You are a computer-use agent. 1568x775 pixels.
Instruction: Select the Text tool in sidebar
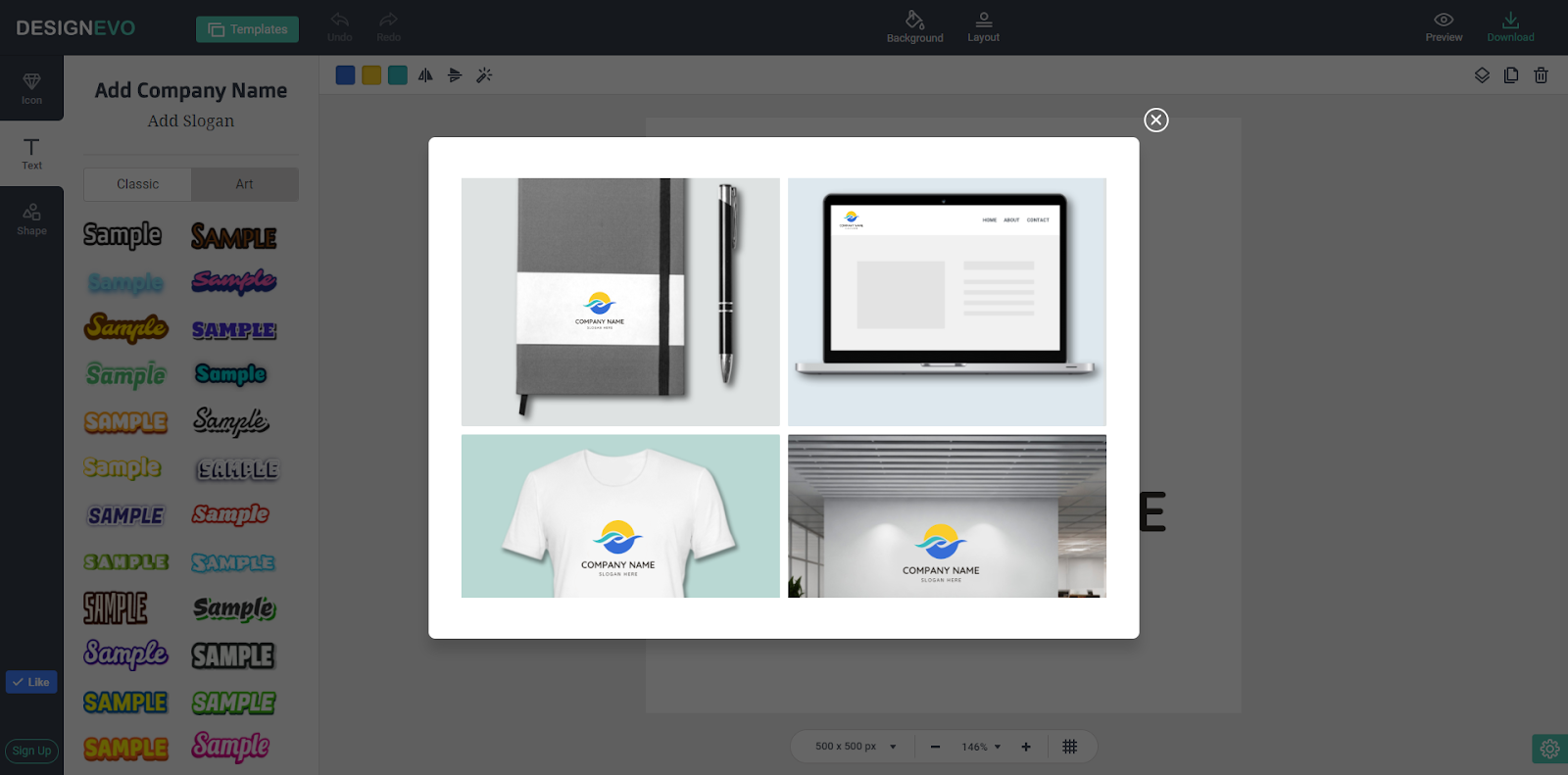click(x=31, y=154)
